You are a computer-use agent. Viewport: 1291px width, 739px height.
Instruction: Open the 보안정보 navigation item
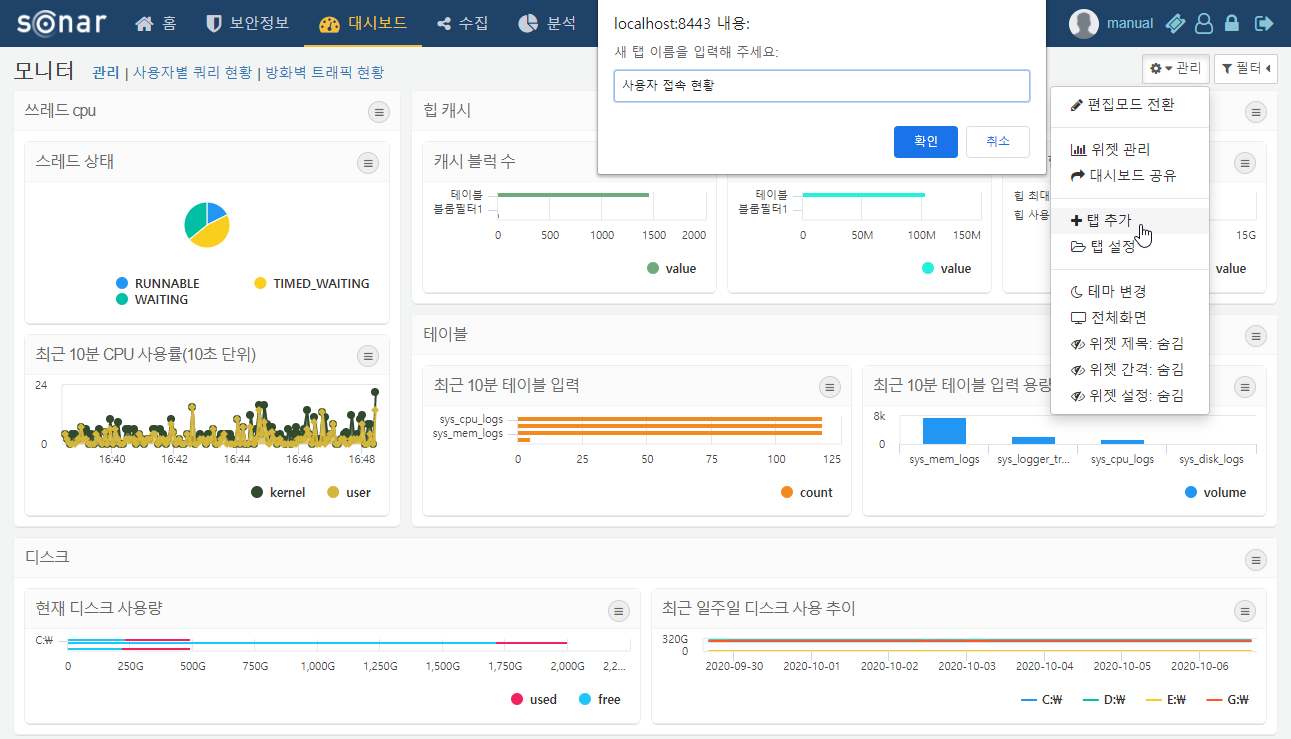pos(247,23)
